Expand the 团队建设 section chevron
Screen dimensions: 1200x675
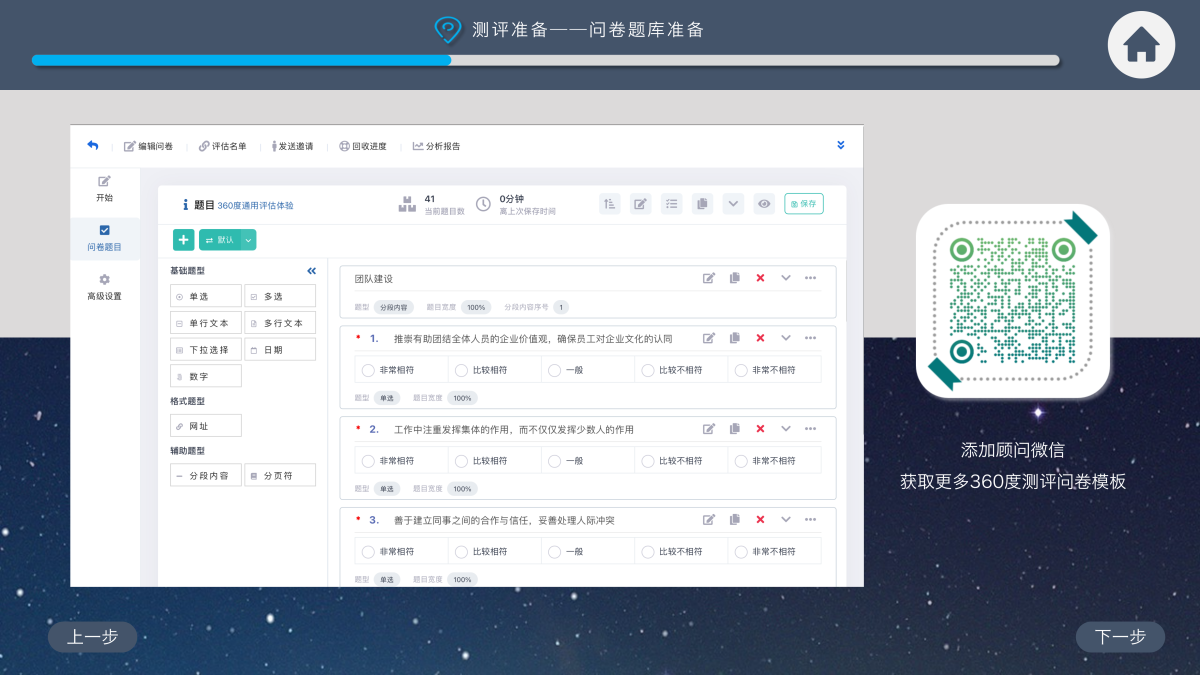[786, 278]
